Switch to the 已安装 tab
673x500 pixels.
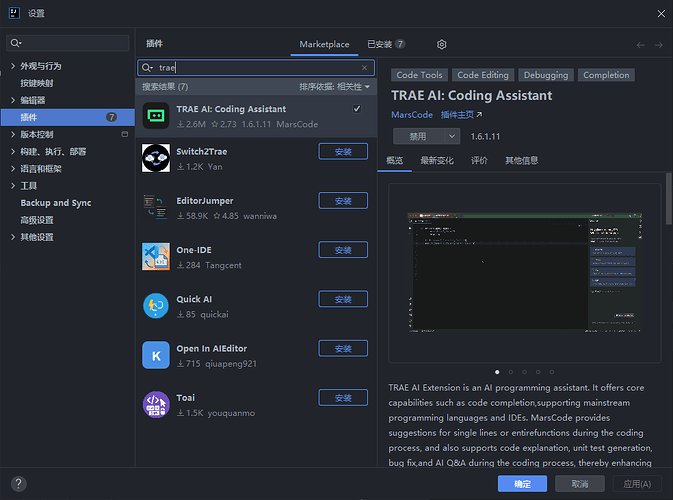(386, 44)
